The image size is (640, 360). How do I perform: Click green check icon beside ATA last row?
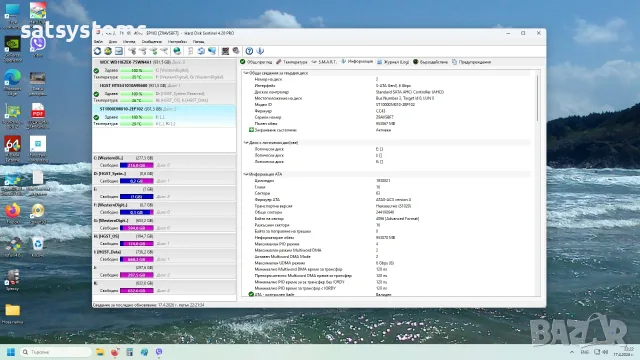(x=251, y=294)
